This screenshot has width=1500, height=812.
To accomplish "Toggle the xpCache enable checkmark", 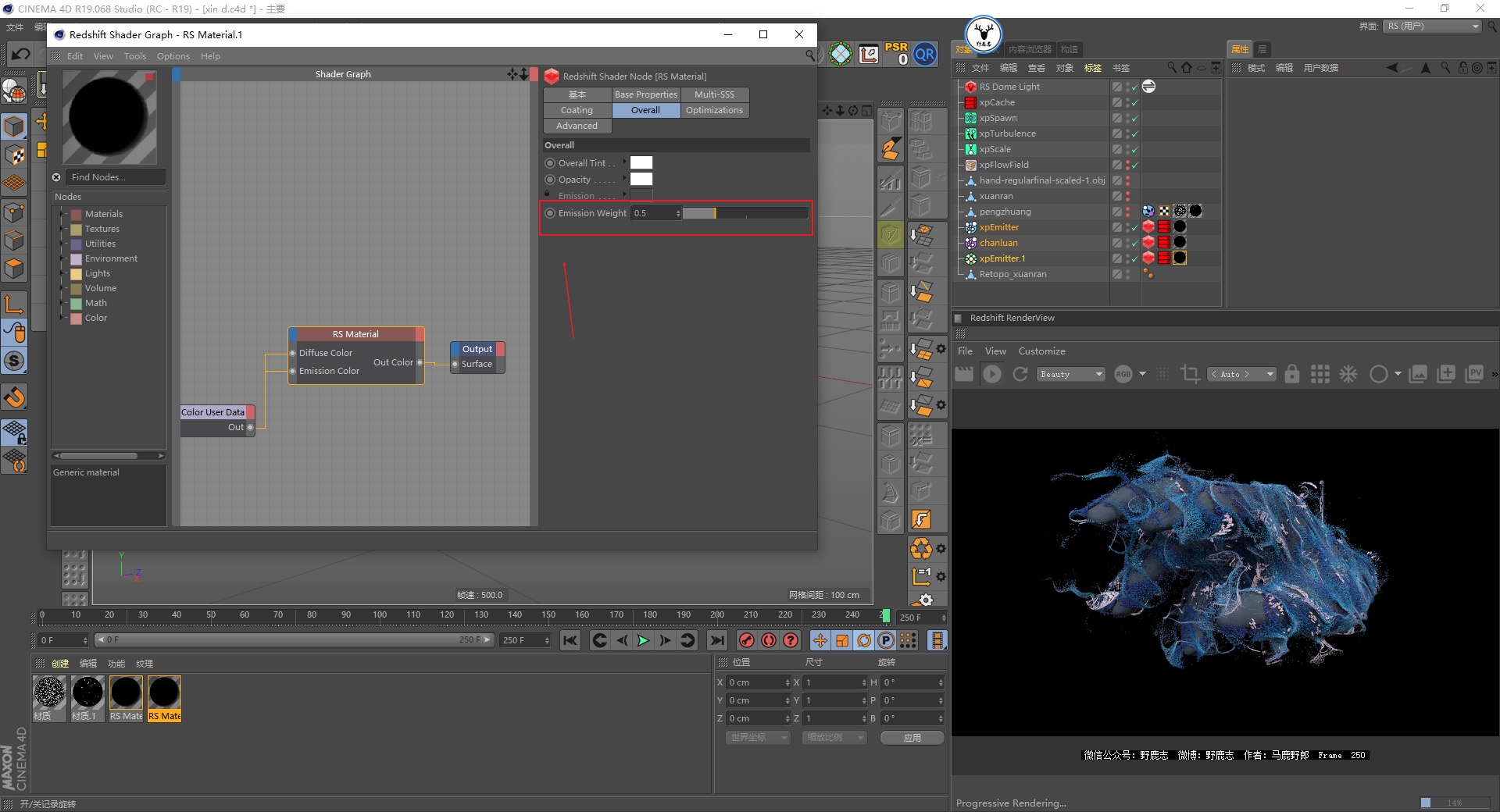I will coord(1134,102).
